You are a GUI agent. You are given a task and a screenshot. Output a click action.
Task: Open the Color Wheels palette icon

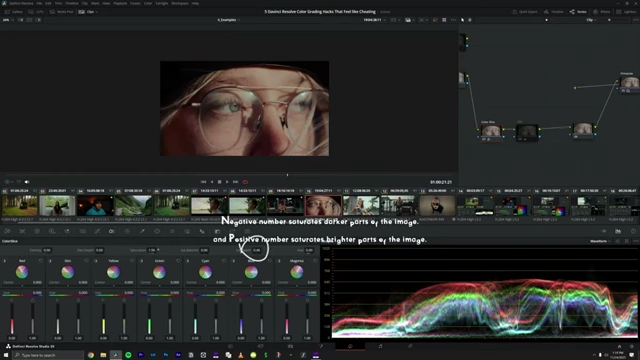coord(37,231)
